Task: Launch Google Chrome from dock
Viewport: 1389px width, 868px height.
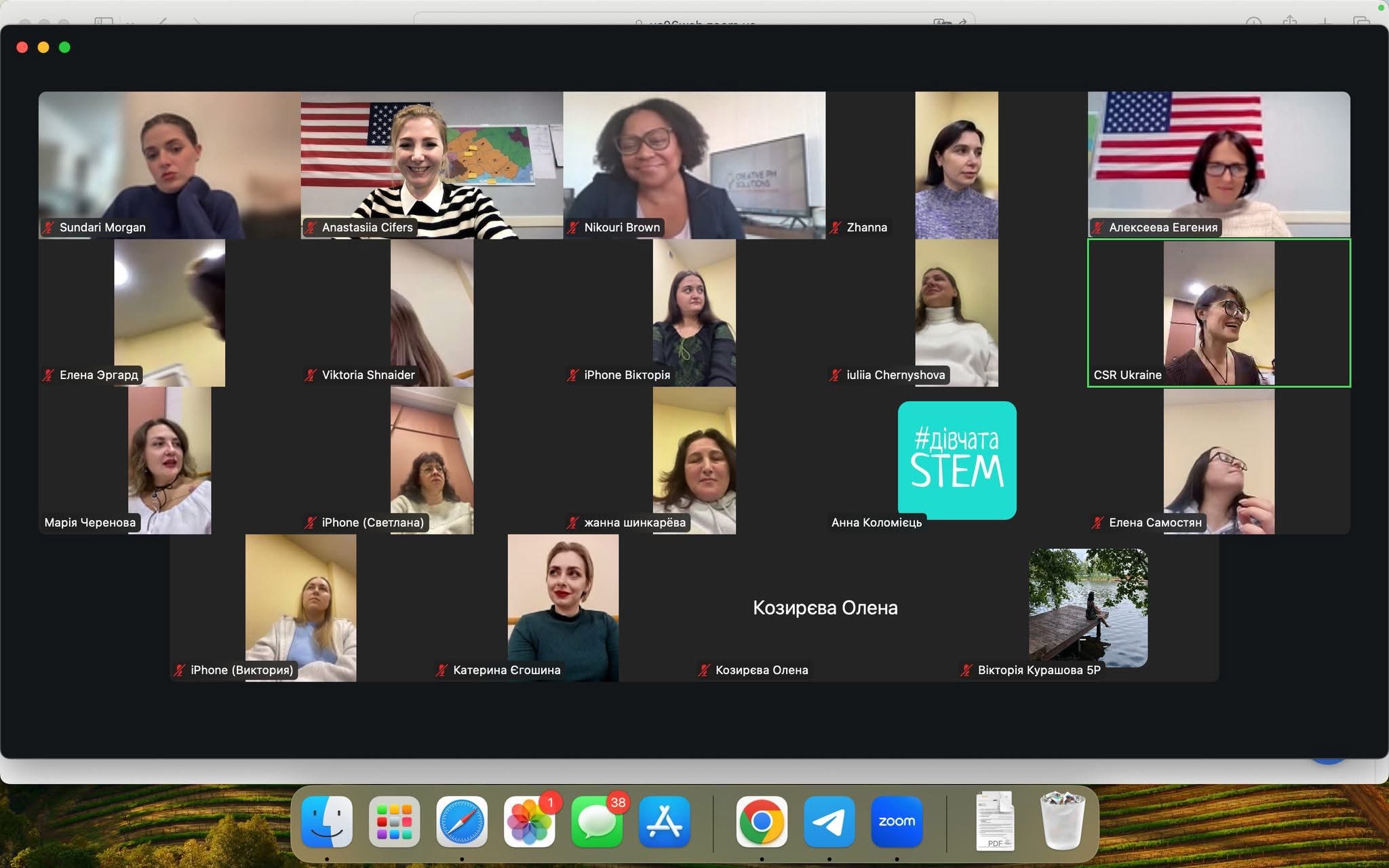Action: pos(762,821)
